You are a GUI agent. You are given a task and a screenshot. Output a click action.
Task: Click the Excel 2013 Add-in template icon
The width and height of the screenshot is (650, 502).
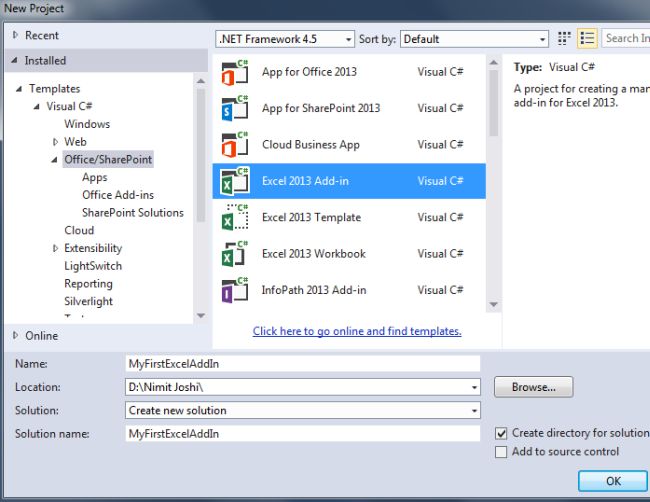(235, 181)
